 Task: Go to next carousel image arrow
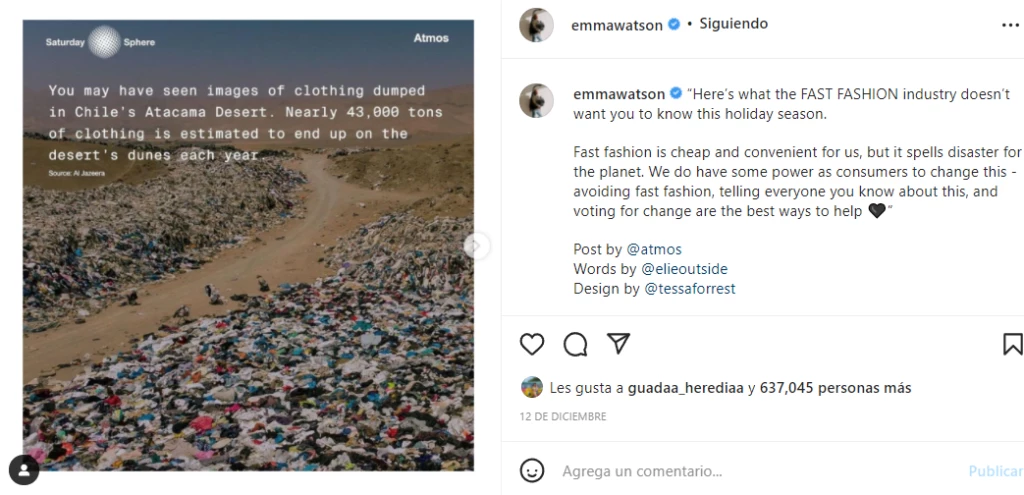coord(478,245)
